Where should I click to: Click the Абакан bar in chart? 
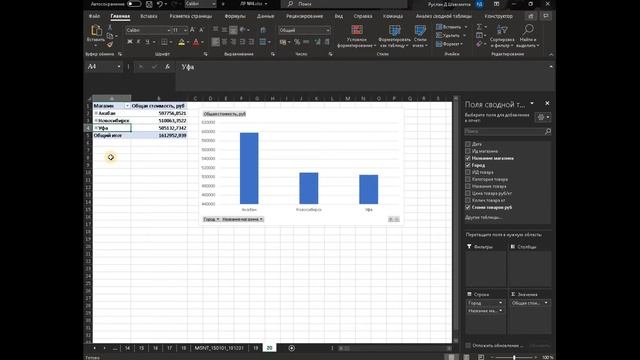[249, 168]
